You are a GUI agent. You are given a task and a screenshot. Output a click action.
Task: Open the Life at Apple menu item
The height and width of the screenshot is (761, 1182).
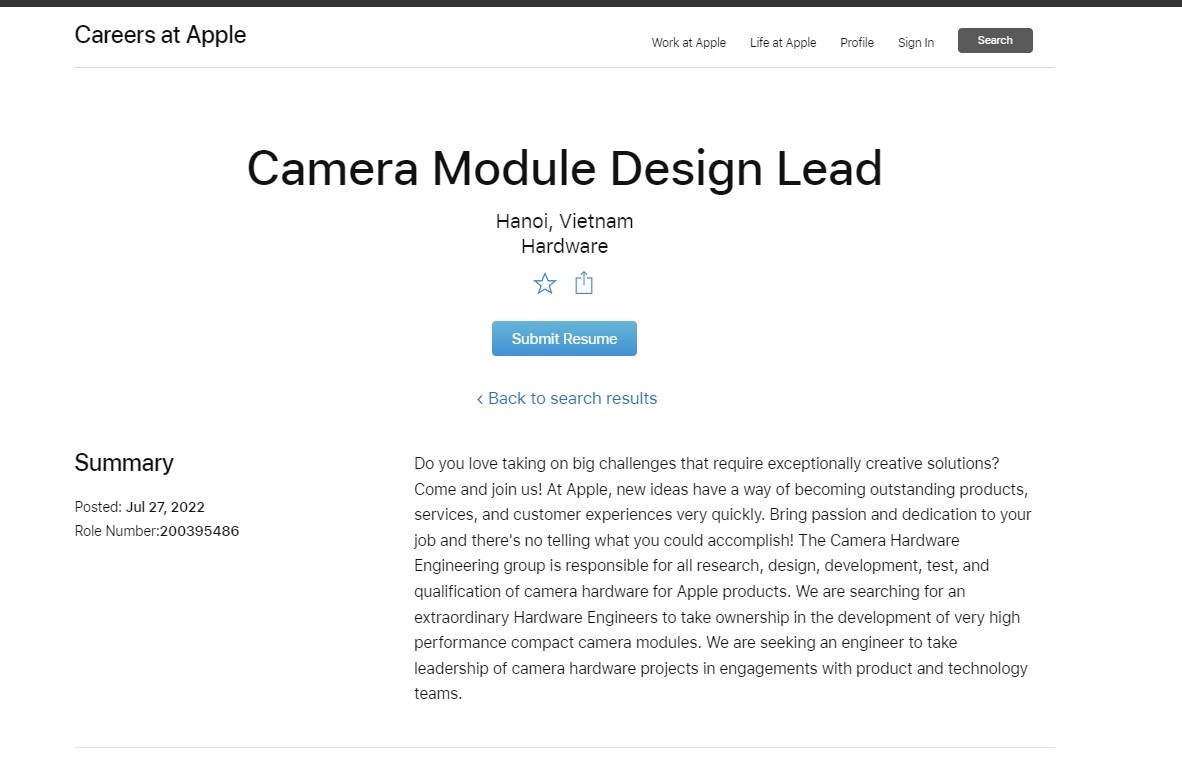click(782, 42)
